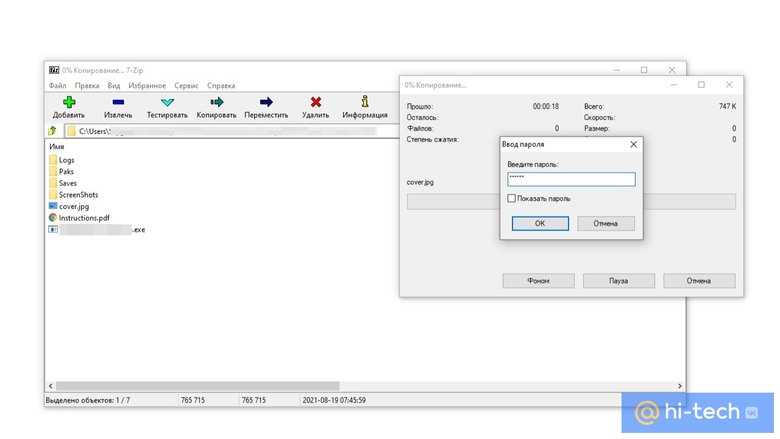The height and width of the screenshot is (439, 780).
Task: Select the .exe file icon
Action: tap(53, 230)
